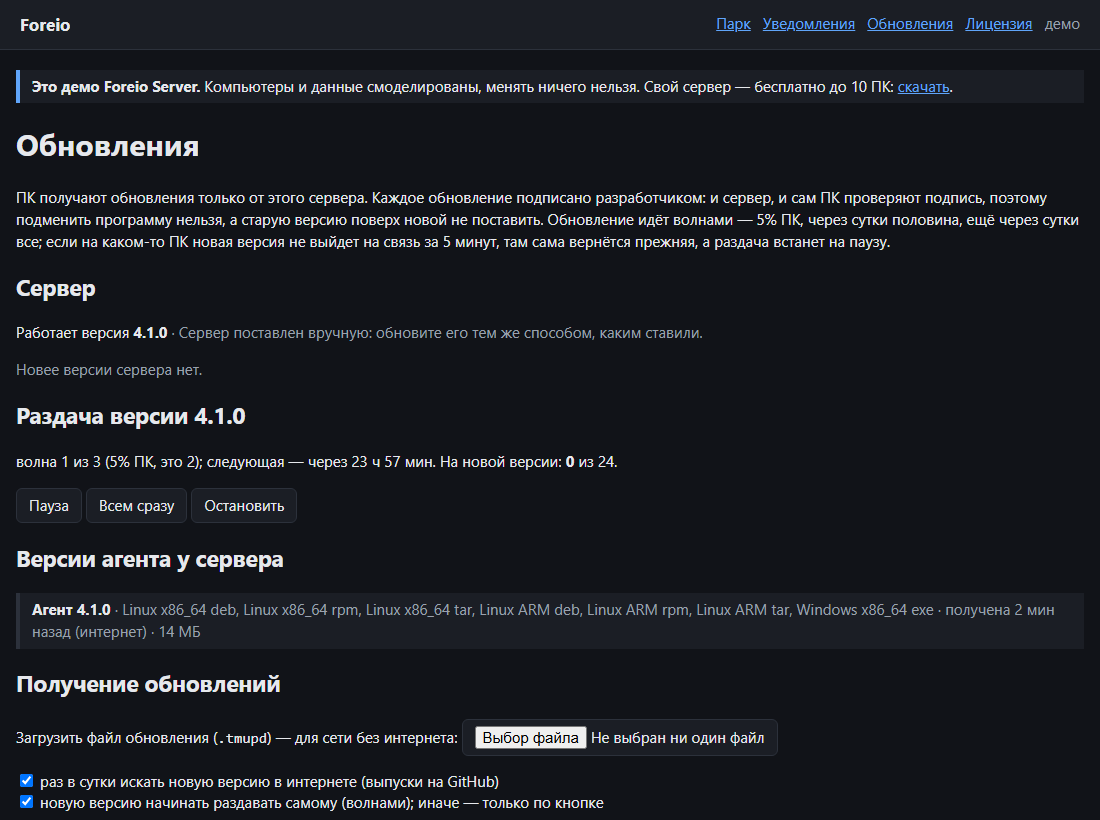The width and height of the screenshot is (1100, 820).
Task: Click the Foreio logo title
Action: pyautogui.click(x=45, y=25)
